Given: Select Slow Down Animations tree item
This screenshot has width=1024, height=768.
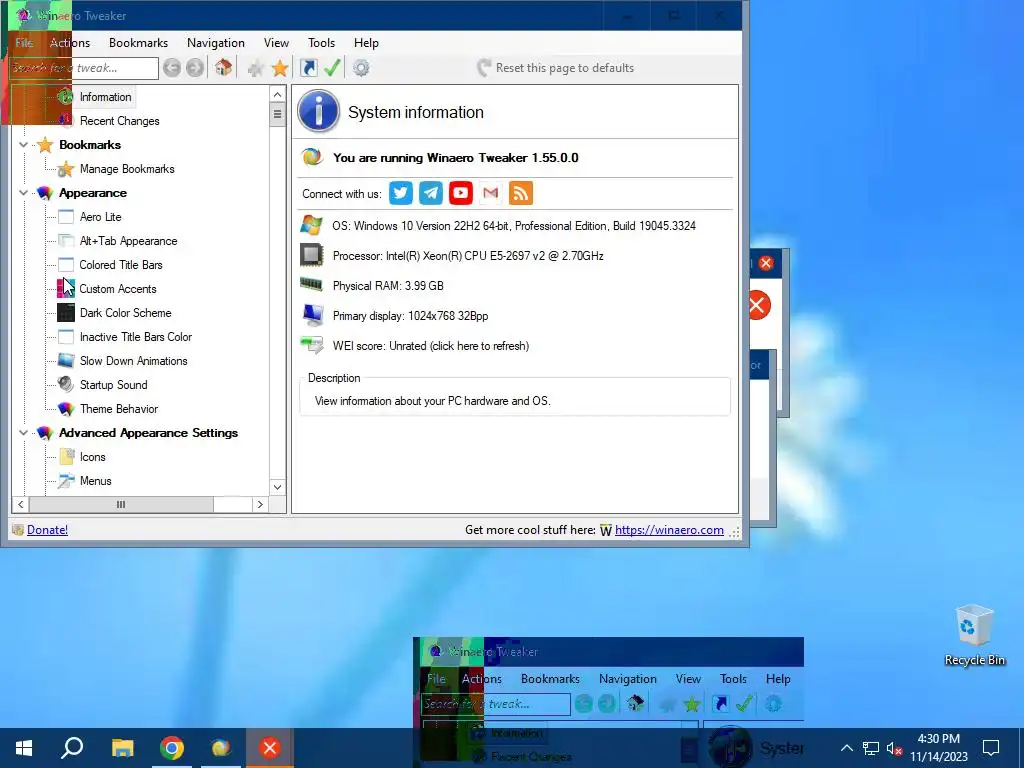Looking at the screenshot, I should (133, 361).
